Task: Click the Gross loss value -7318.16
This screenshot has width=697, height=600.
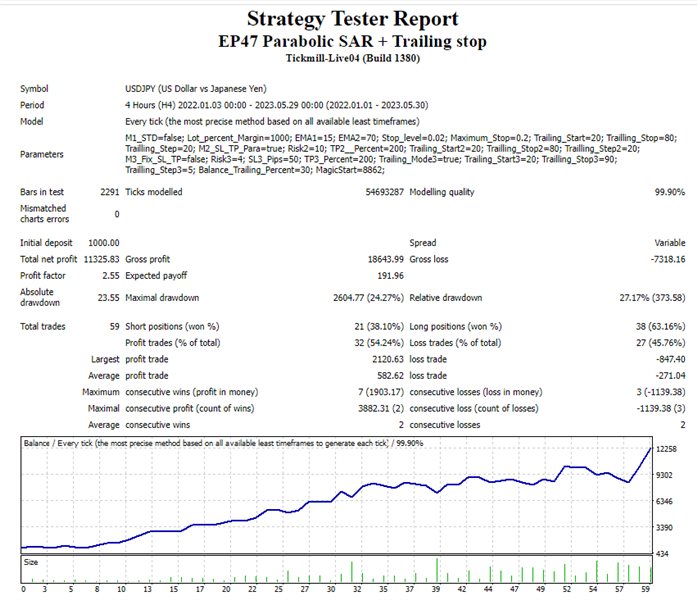Action: [x=668, y=259]
